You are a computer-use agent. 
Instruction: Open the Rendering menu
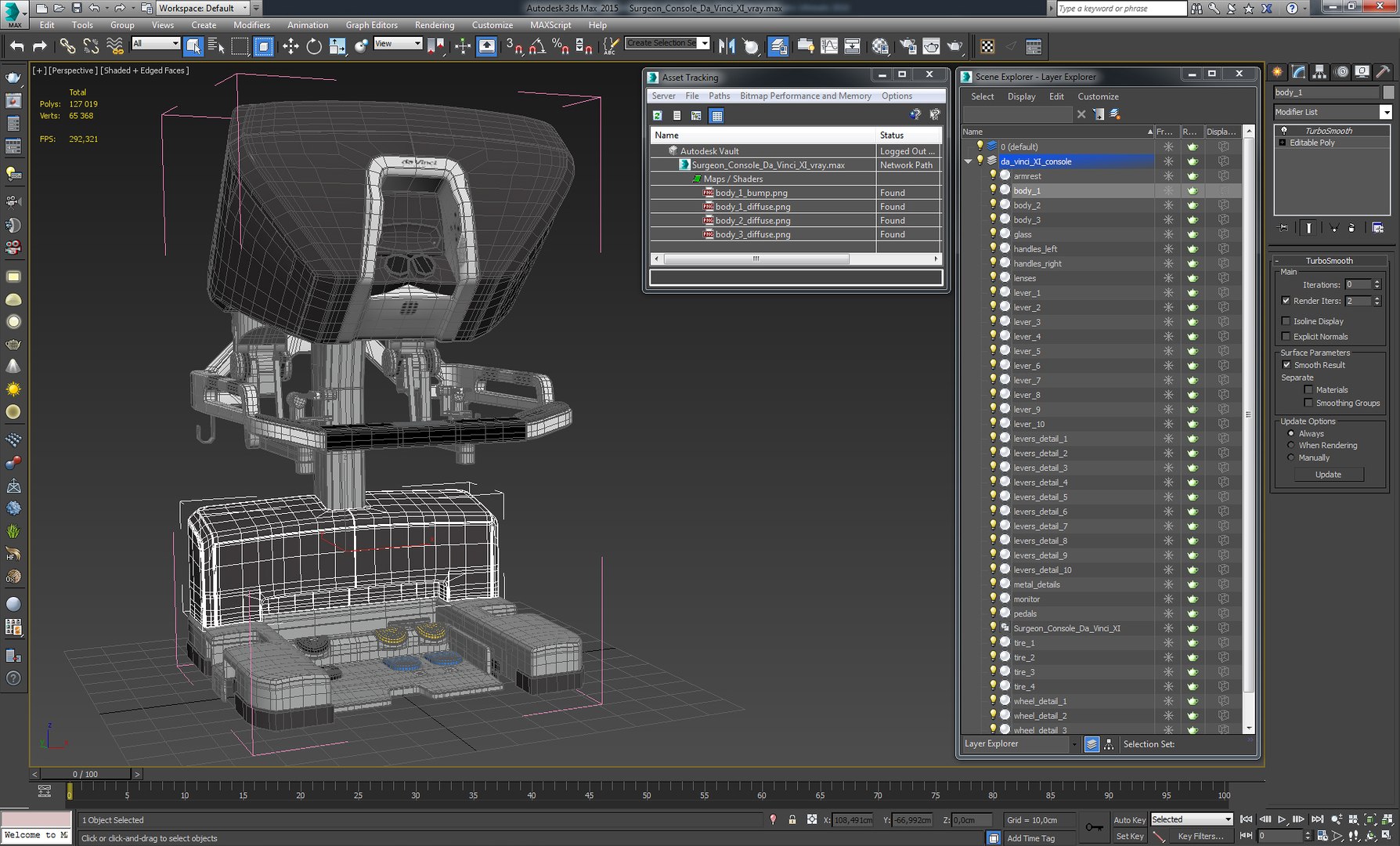(435, 25)
